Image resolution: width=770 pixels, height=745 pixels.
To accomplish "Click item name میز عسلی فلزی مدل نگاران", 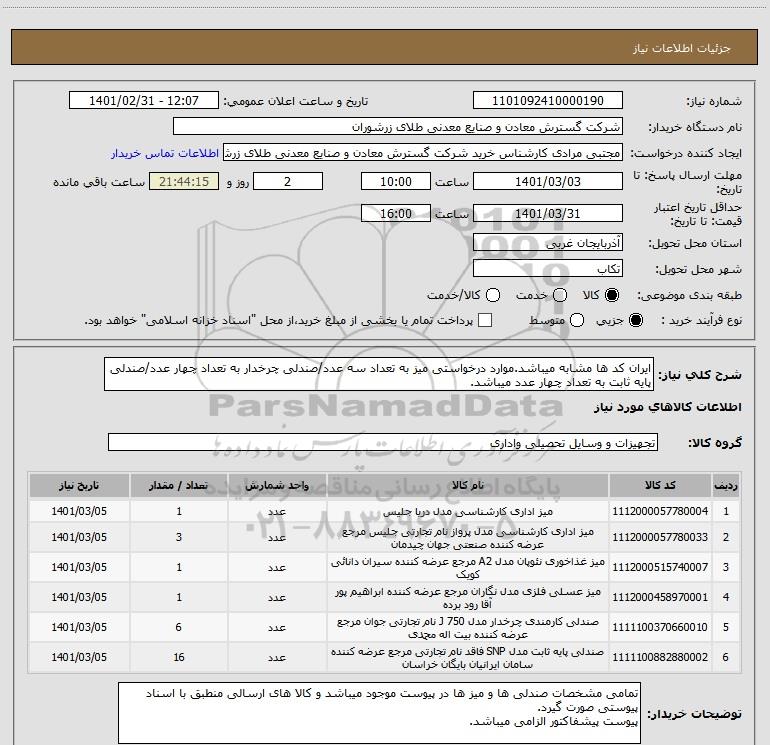I will coord(468,598).
